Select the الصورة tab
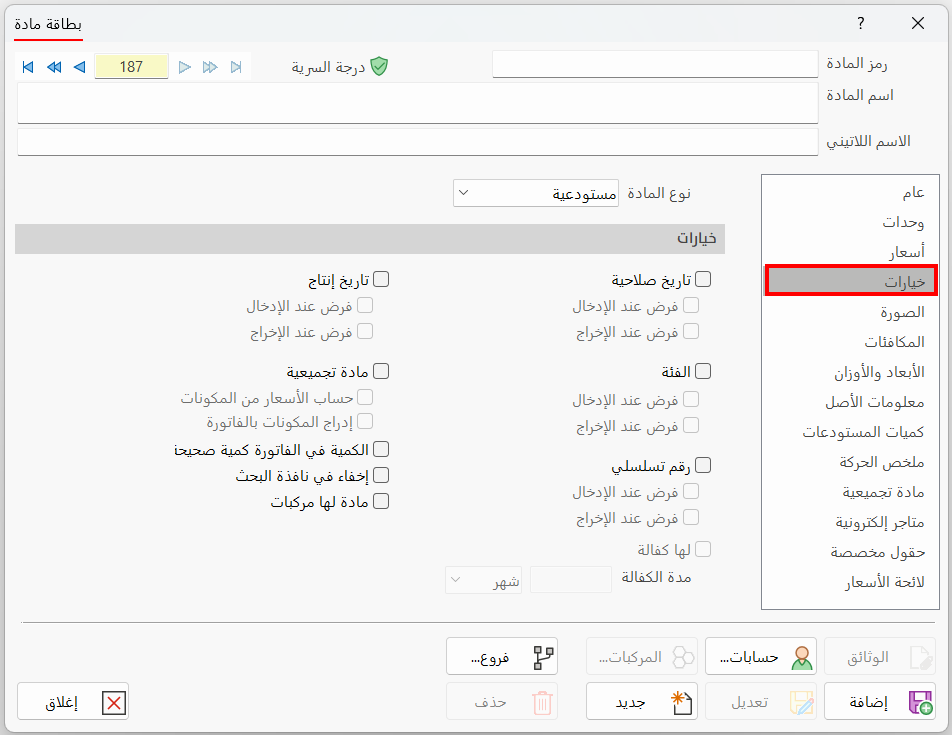This screenshot has height=735, width=952. tap(850, 312)
